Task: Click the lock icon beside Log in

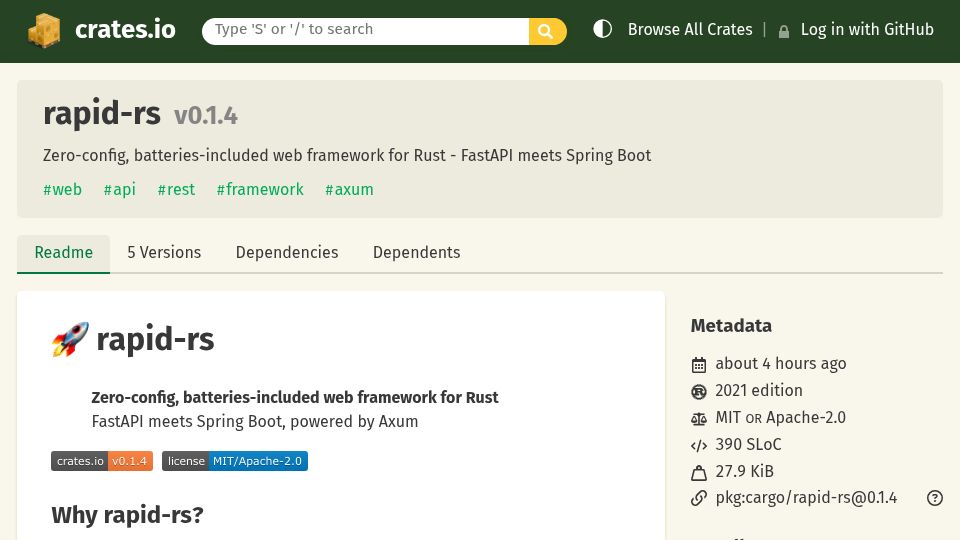Action: (x=784, y=31)
